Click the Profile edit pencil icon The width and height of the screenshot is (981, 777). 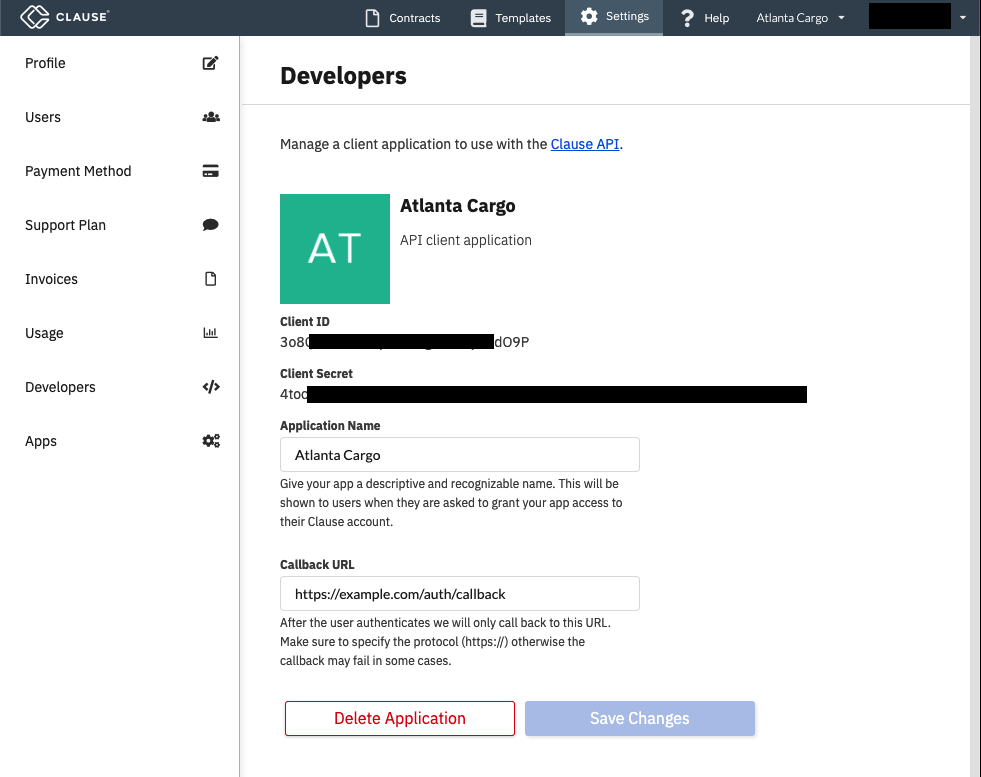[210, 63]
